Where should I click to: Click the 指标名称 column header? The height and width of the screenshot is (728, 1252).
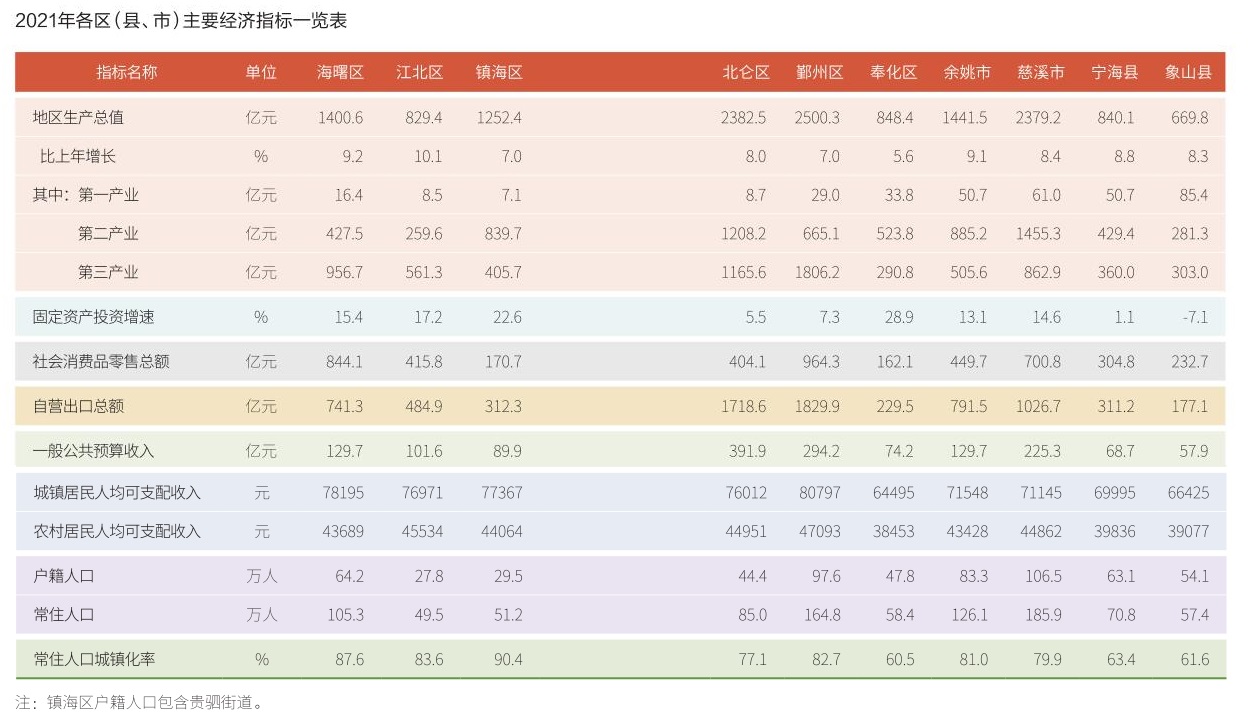pos(126,72)
